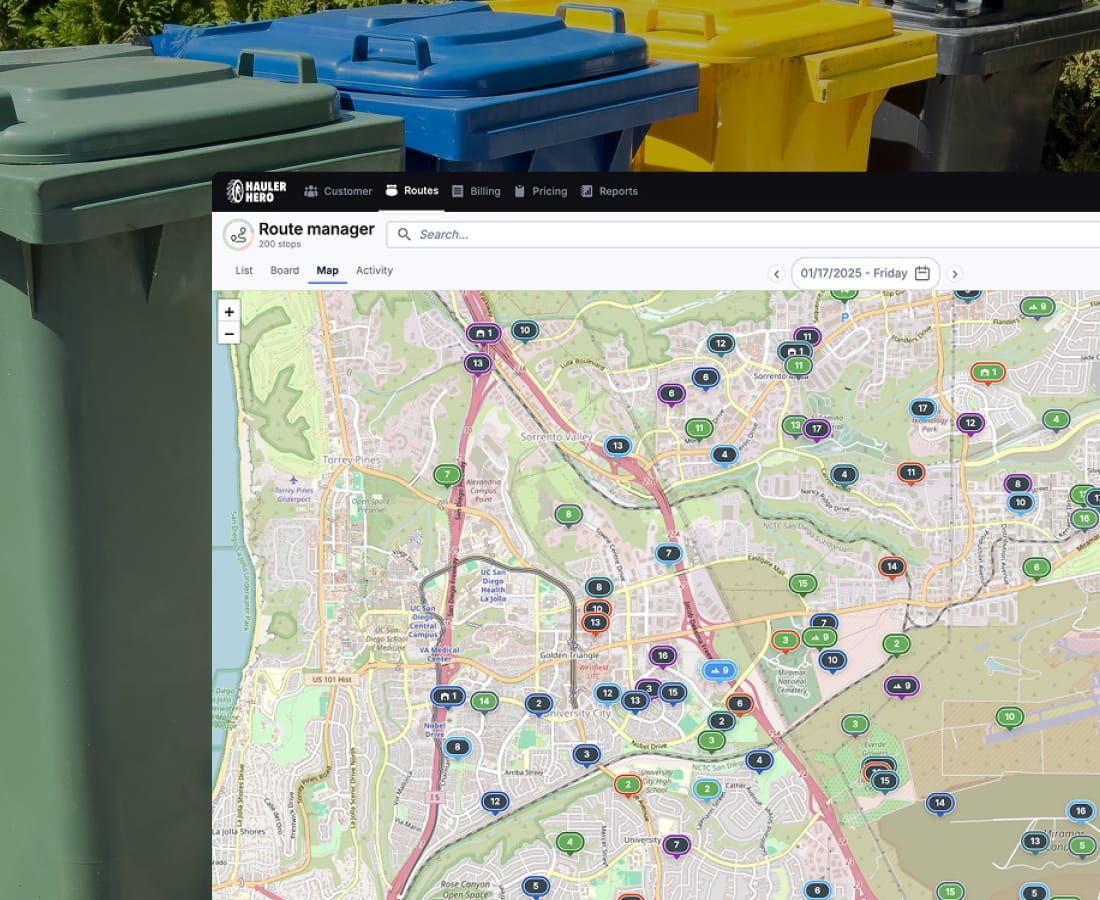Image resolution: width=1100 pixels, height=900 pixels.
Task: Open the Reports section
Action: click(610, 191)
